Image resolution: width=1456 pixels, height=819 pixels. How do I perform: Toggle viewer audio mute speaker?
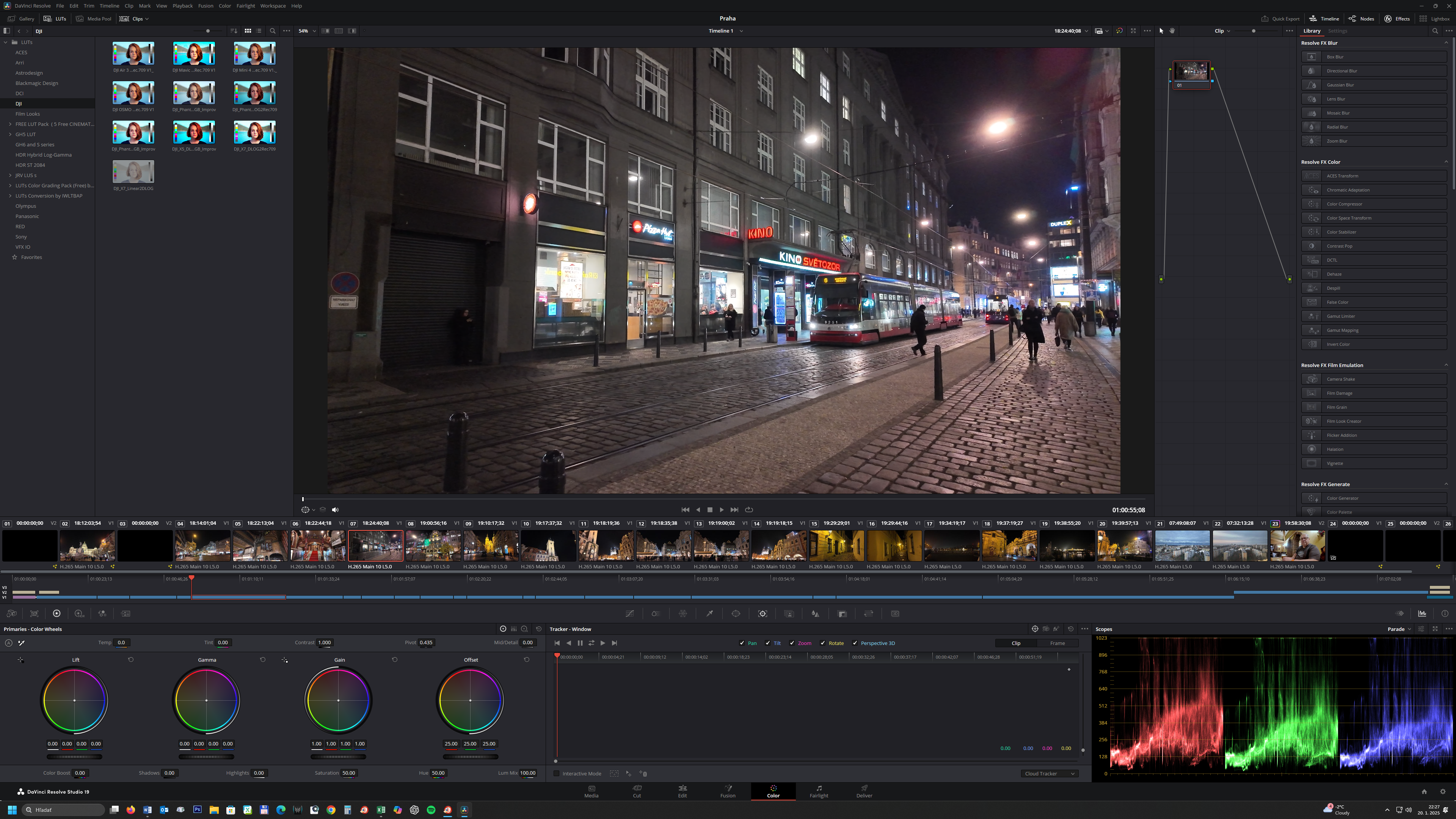(x=335, y=509)
